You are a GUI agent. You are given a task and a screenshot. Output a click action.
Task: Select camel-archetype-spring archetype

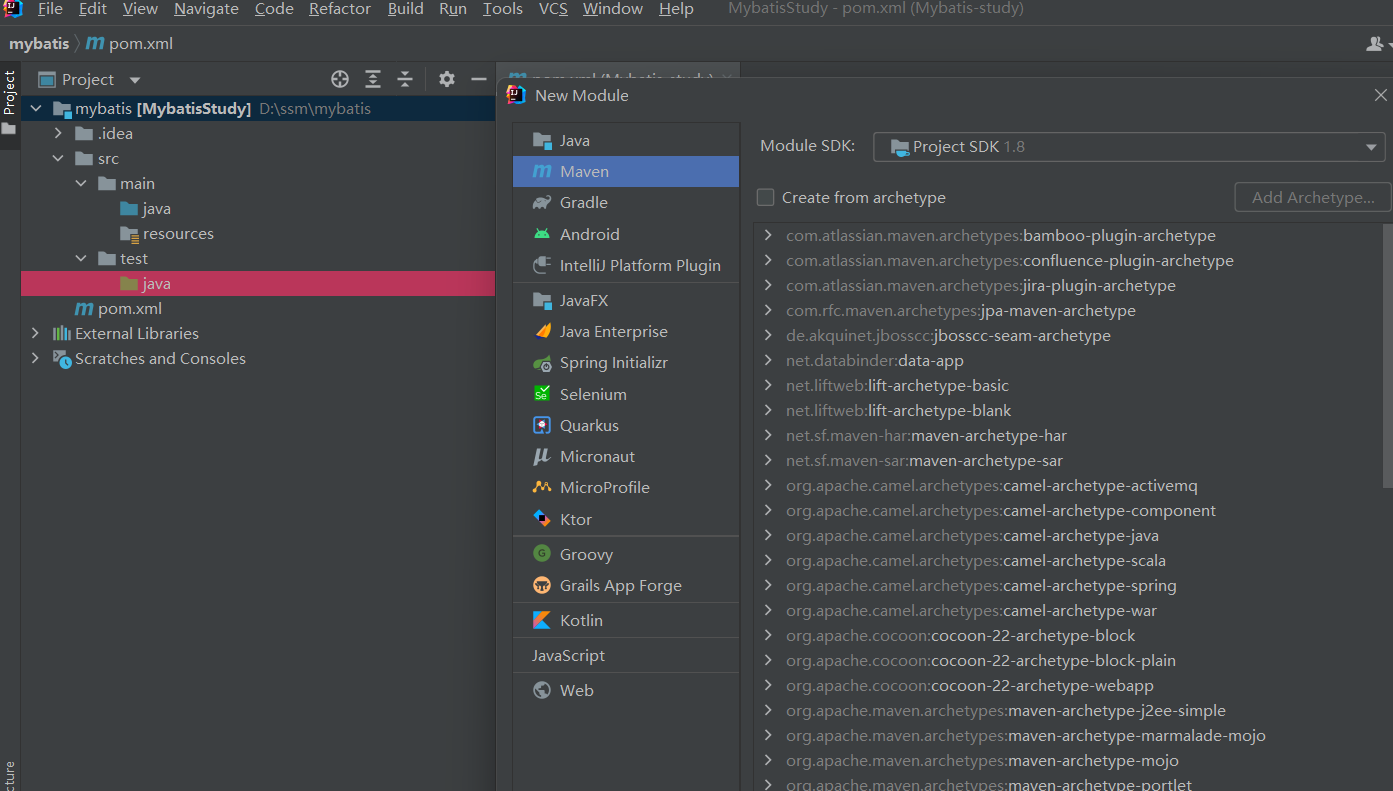point(981,586)
